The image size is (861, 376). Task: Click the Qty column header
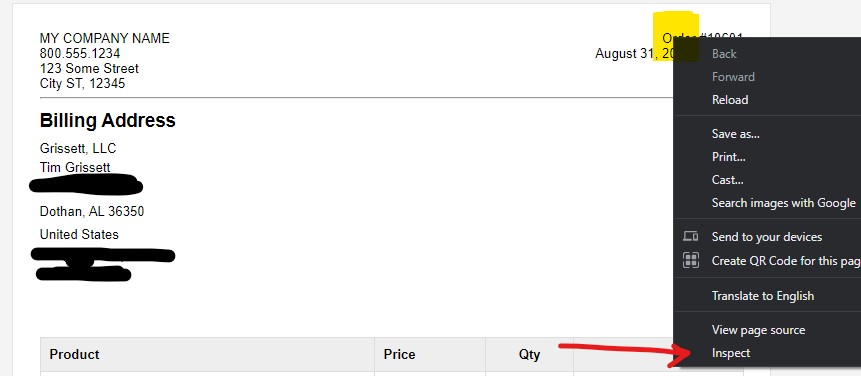pyautogui.click(x=529, y=355)
